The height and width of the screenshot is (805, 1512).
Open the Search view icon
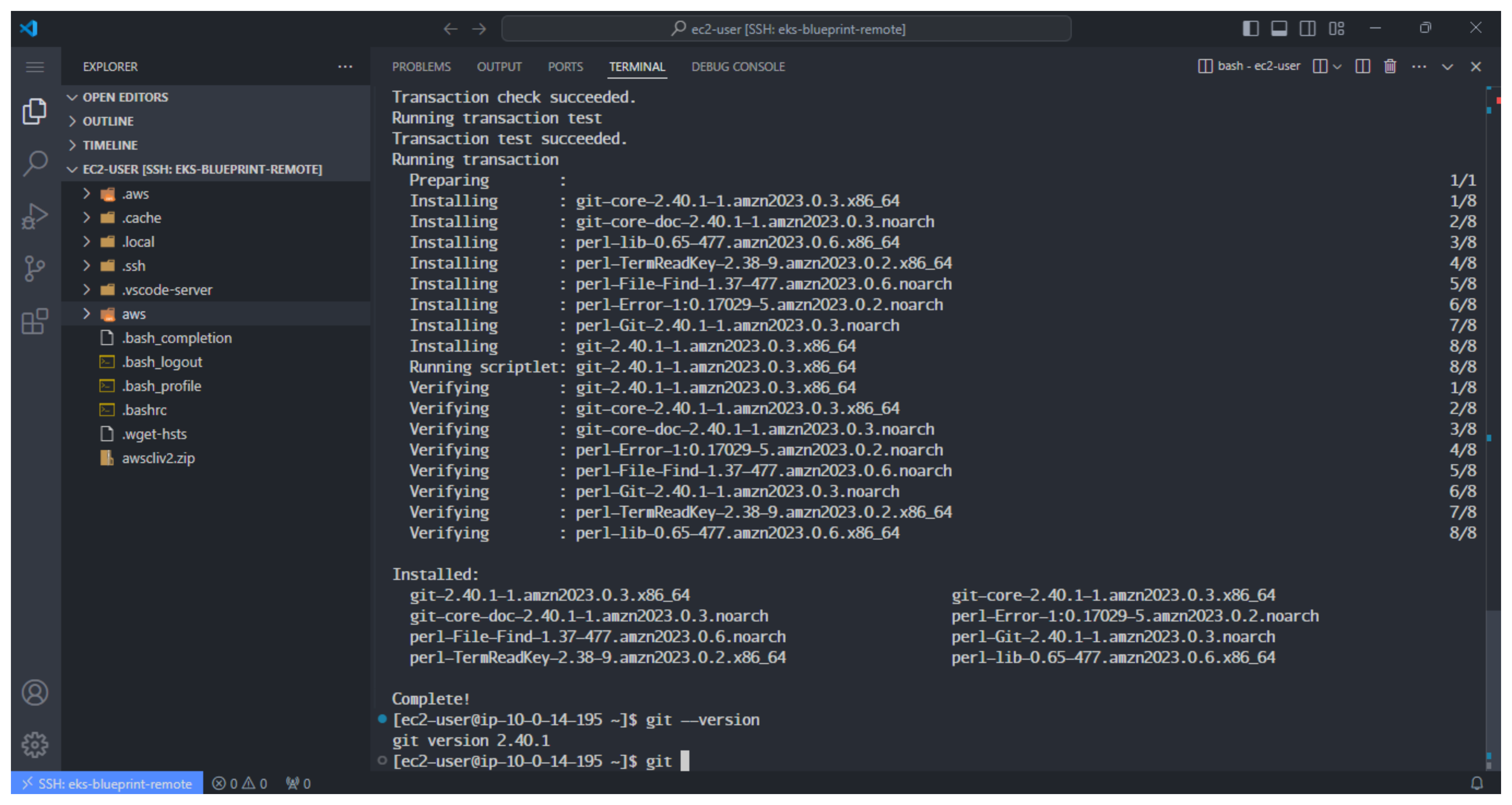[35, 164]
